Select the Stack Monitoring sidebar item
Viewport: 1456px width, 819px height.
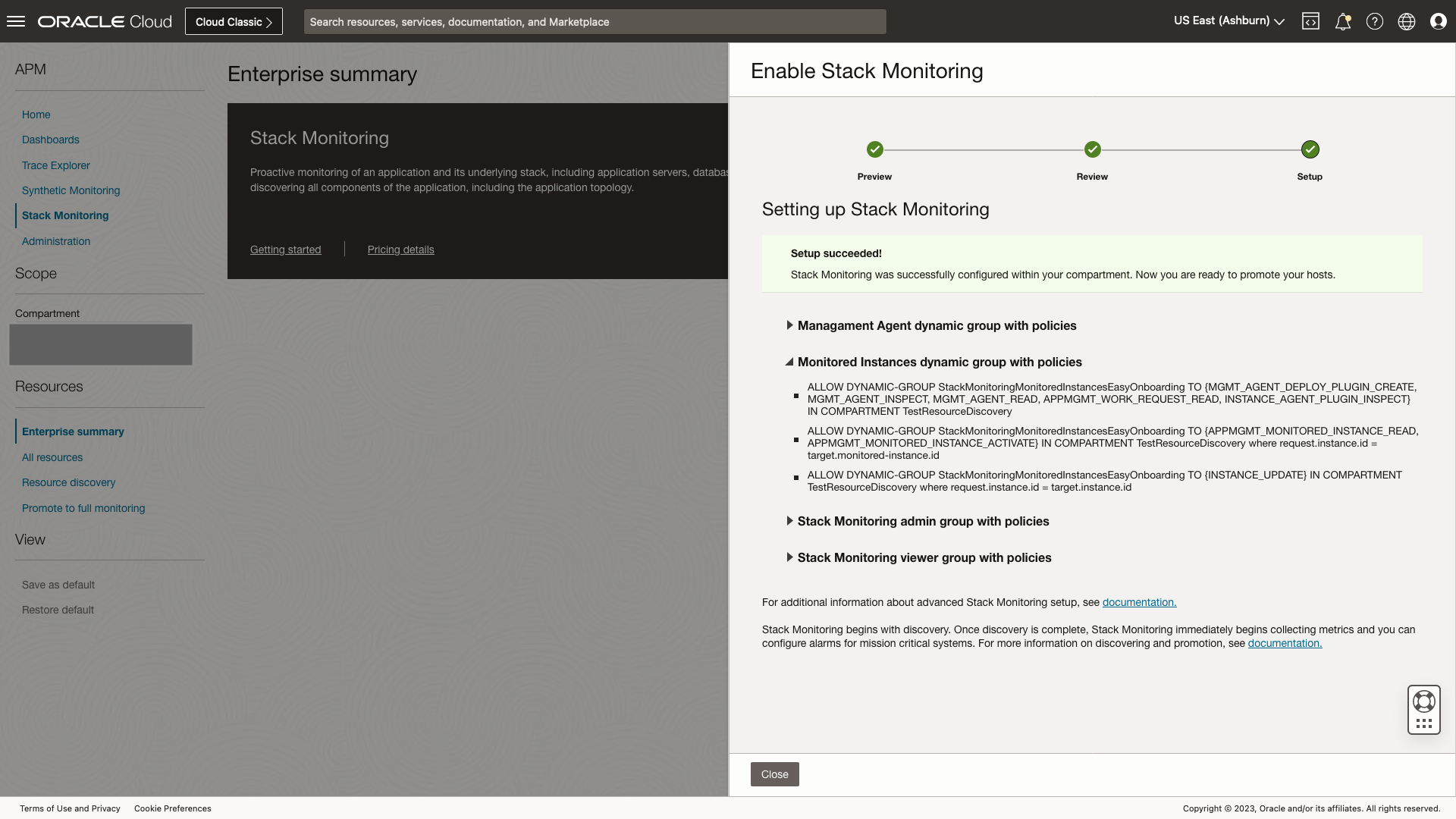coord(65,215)
